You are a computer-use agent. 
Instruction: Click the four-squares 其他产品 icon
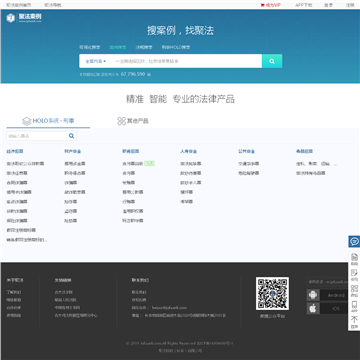point(121,121)
